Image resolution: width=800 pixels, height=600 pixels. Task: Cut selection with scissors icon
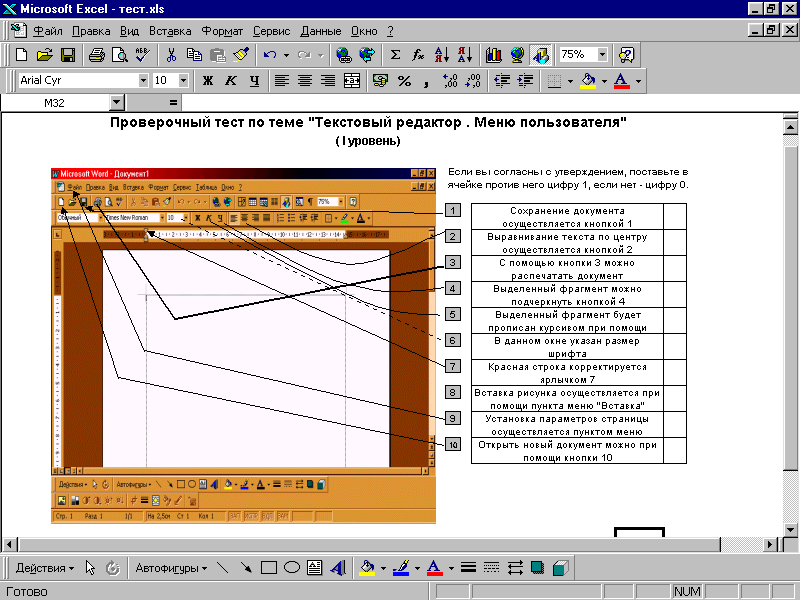pyautogui.click(x=171, y=55)
